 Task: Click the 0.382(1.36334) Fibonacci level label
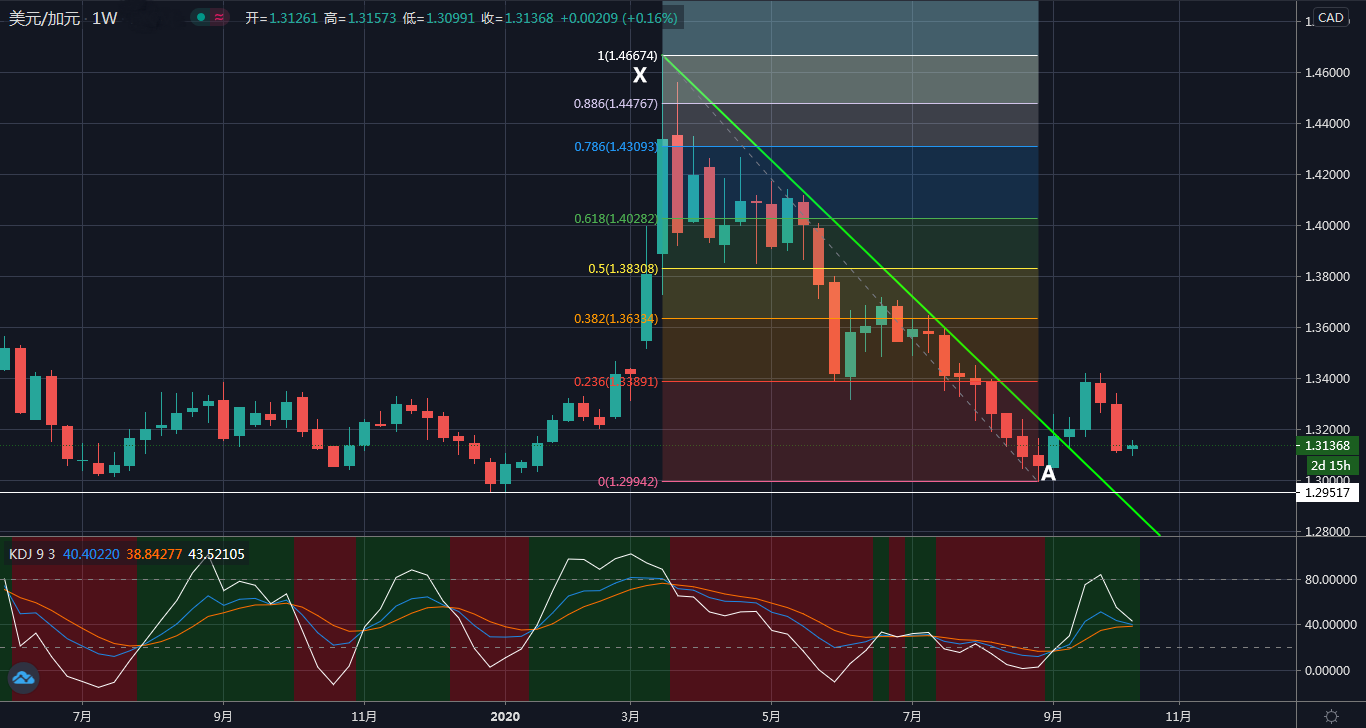point(615,319)
